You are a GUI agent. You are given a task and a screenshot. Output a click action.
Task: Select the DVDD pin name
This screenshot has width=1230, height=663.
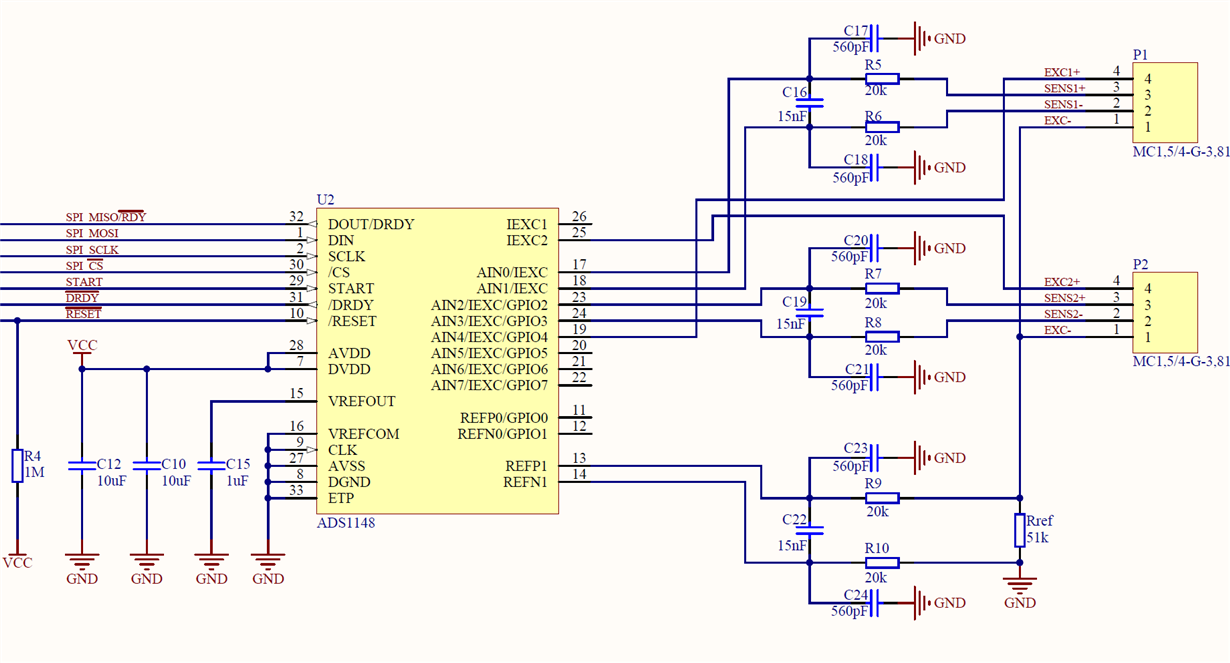tap(348, 369)
